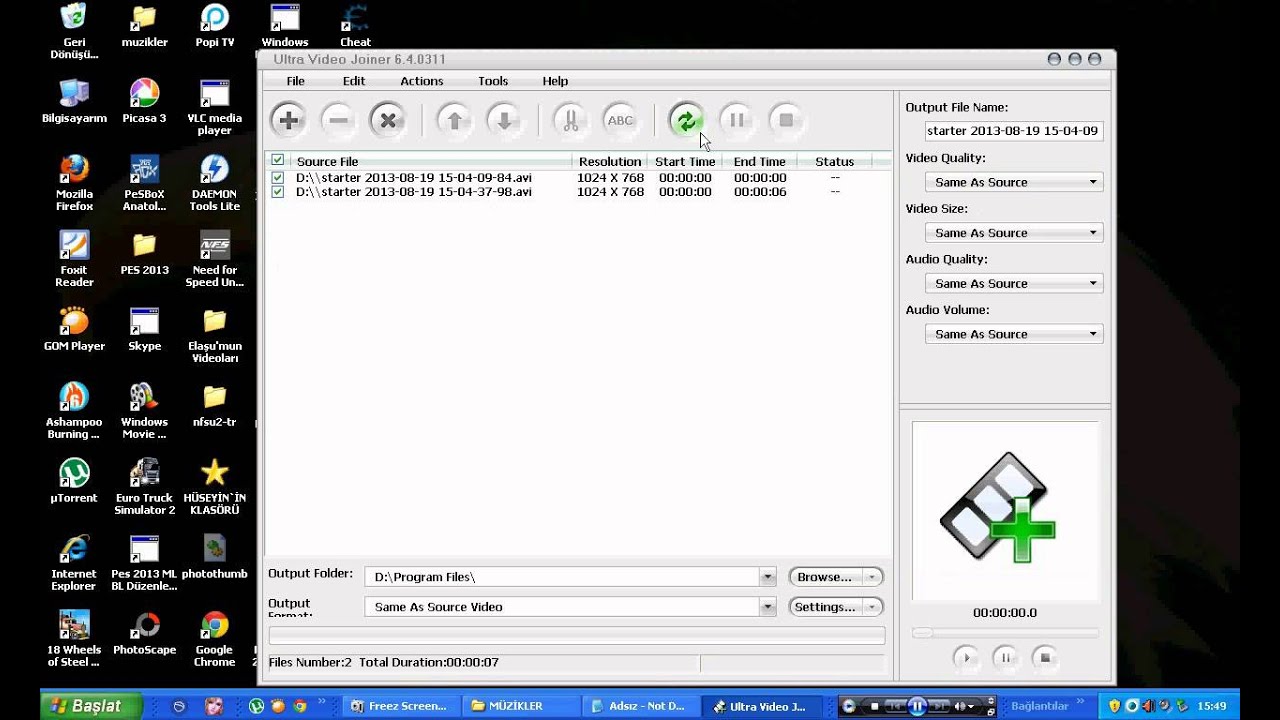This screenshot has width=1280, height=720.
Task: Open the Audio Quality dropdown
Action: coord(1014,284)
